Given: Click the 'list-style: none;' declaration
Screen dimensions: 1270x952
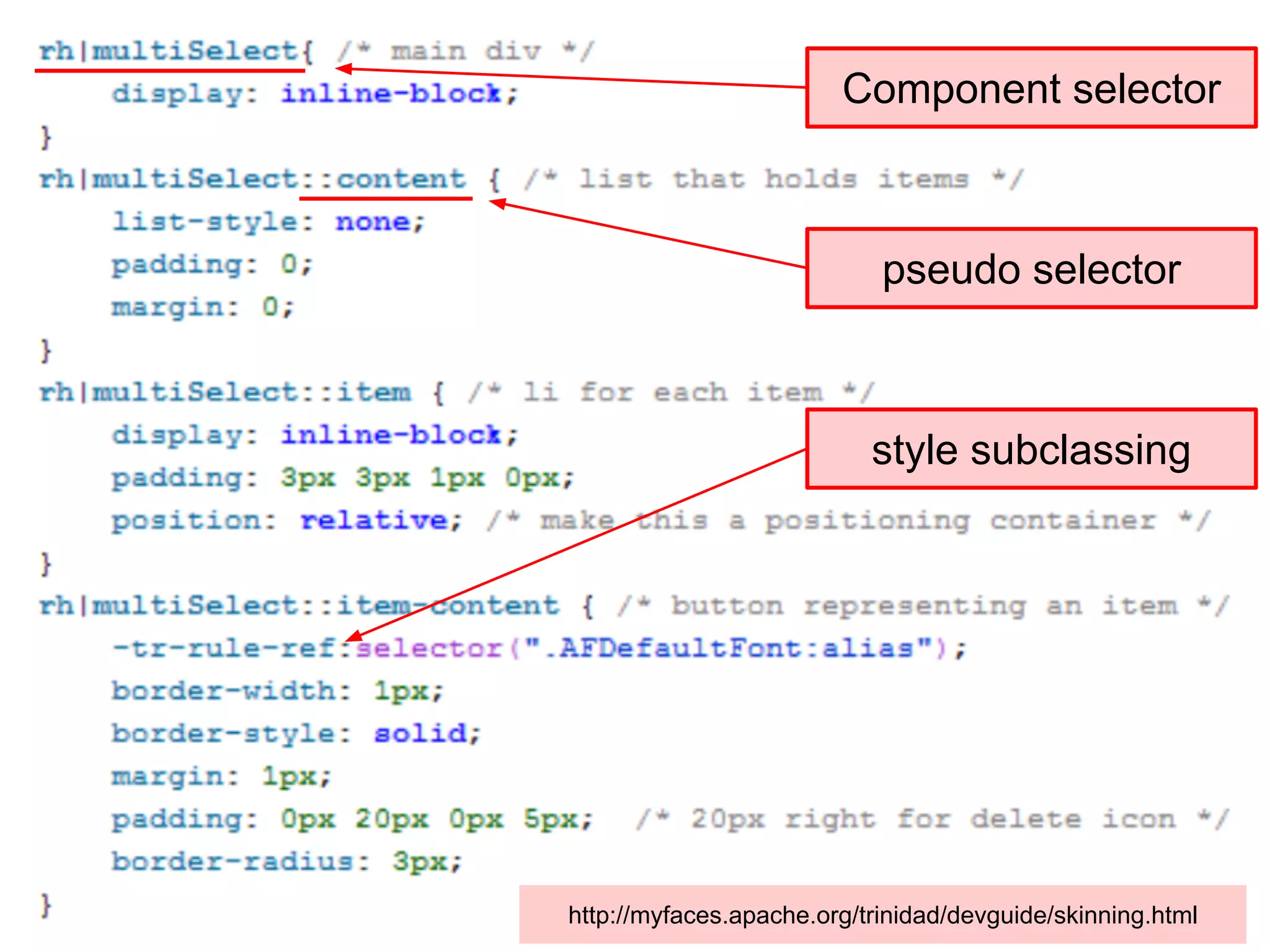Looking at the screenshot, I should 269,222.
